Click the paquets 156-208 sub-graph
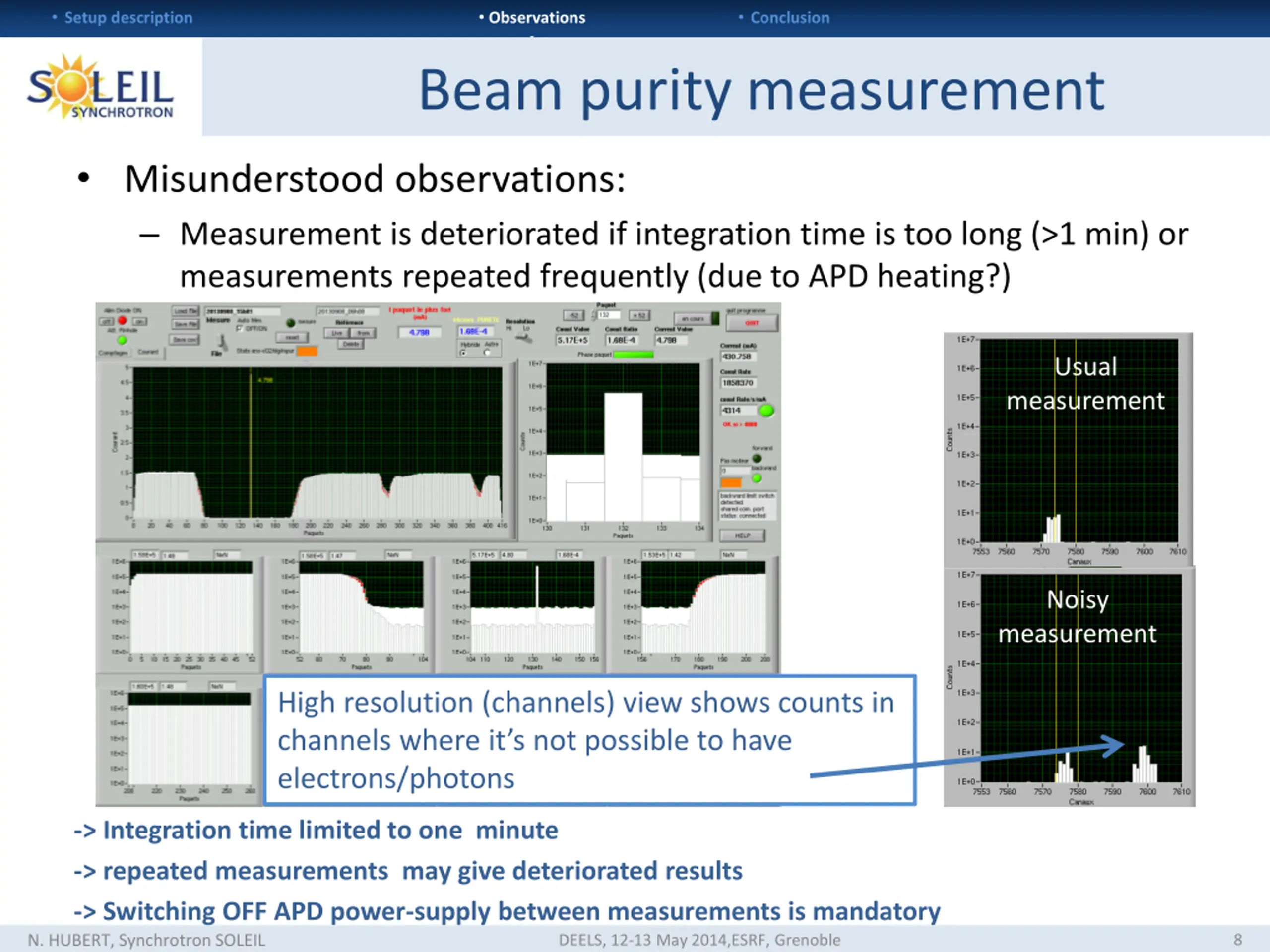1270x952 pixels. (703, 607)
